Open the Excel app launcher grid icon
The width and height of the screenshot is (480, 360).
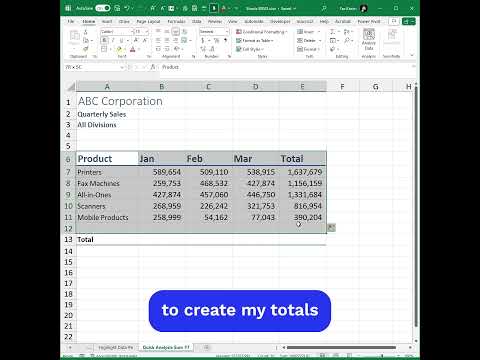68,8
